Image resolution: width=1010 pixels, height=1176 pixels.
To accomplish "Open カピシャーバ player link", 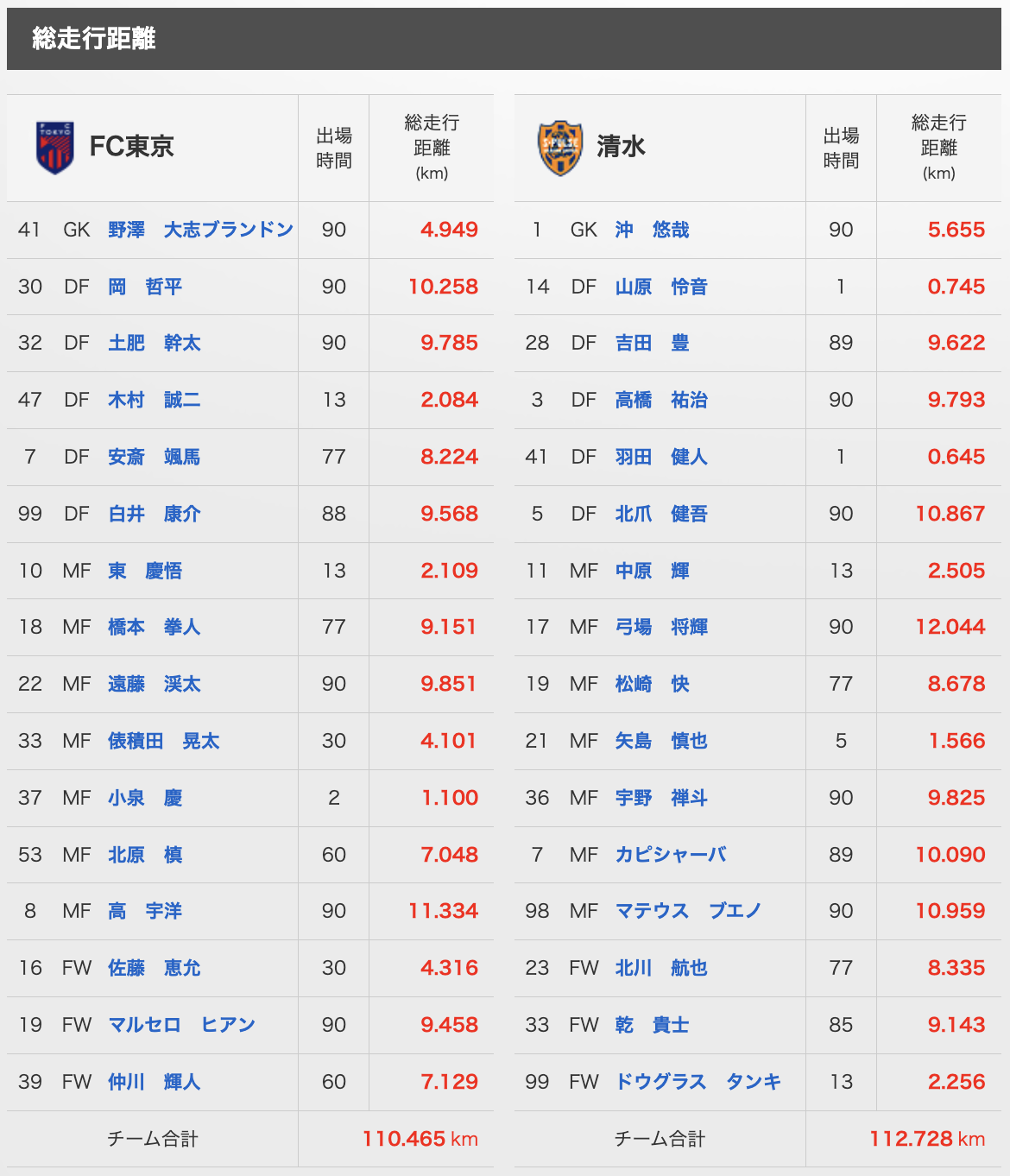I will click(x=671, y=855).
